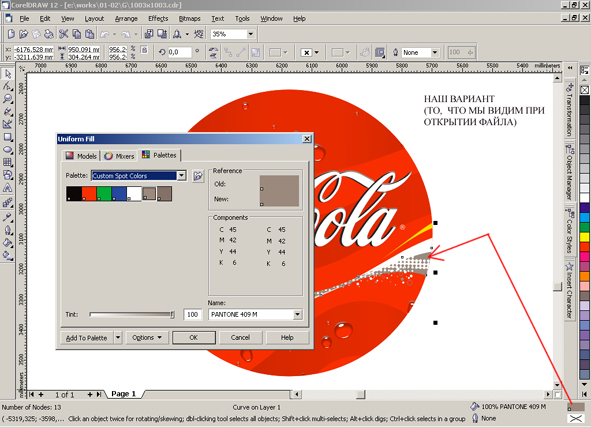Click the OK button

(x=194, y=338)
